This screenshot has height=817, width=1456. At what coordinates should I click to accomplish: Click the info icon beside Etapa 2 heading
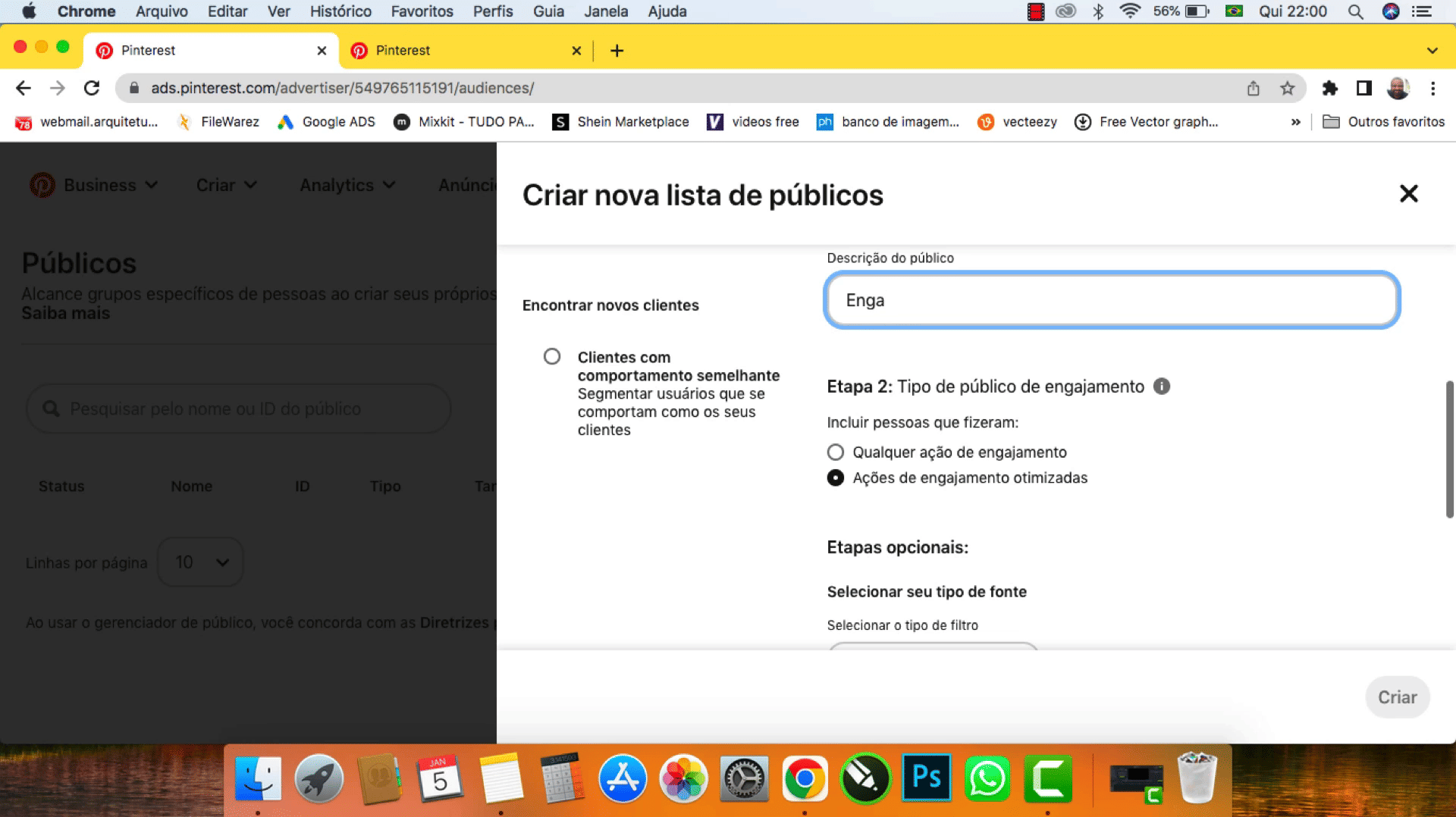(1161, 387)
